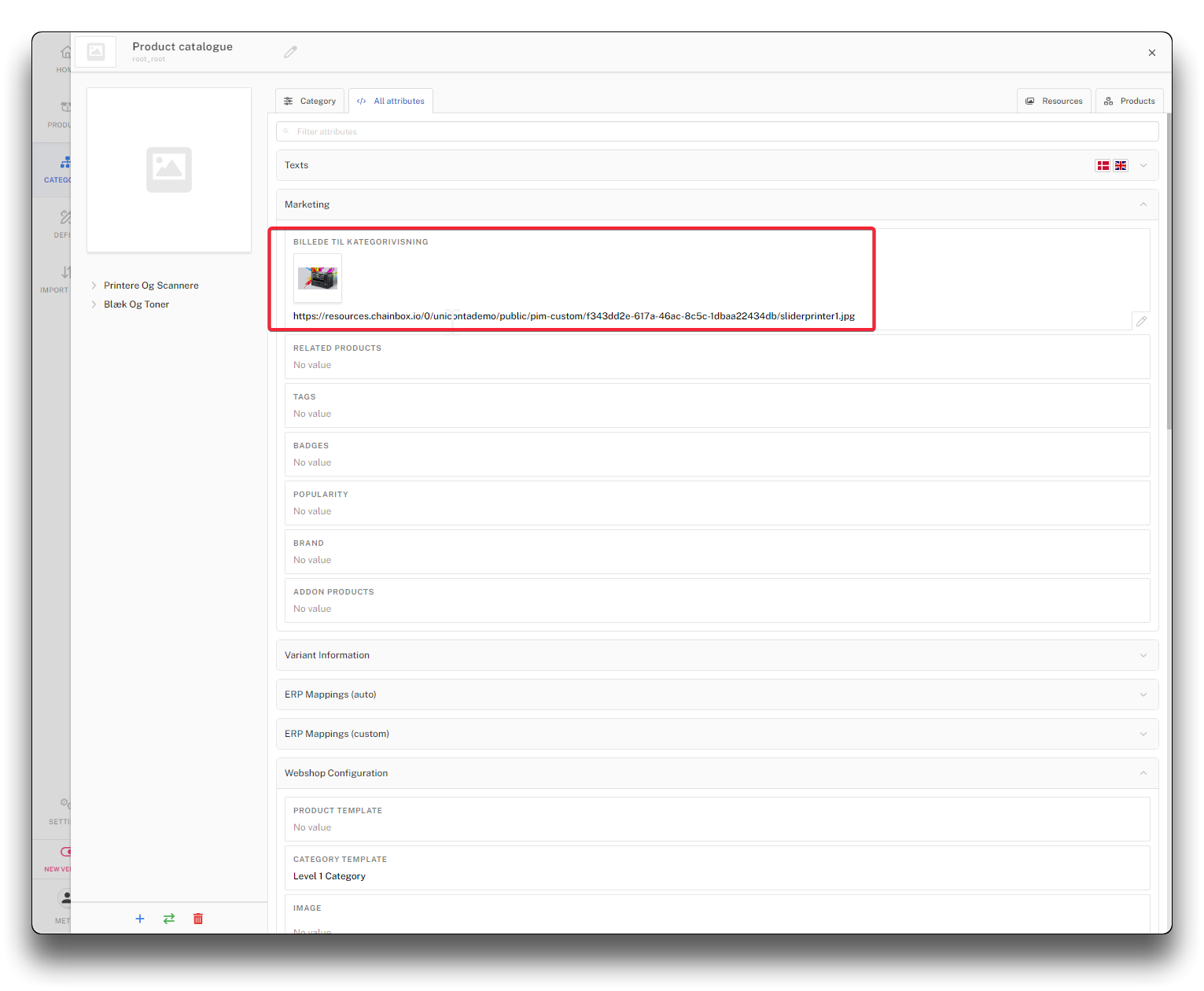Screen dimensions: 1204x991
Task: Click the Related Products attribute field
Action: [x=717, y=357]
